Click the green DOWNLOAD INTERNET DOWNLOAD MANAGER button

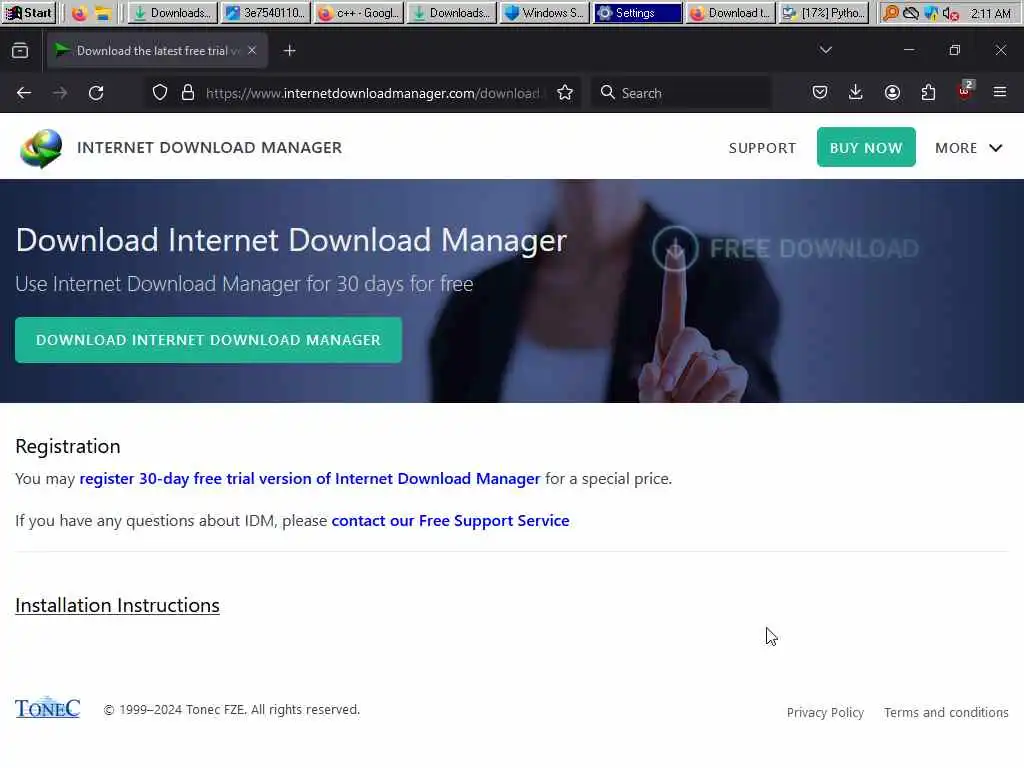pos(208,340)
